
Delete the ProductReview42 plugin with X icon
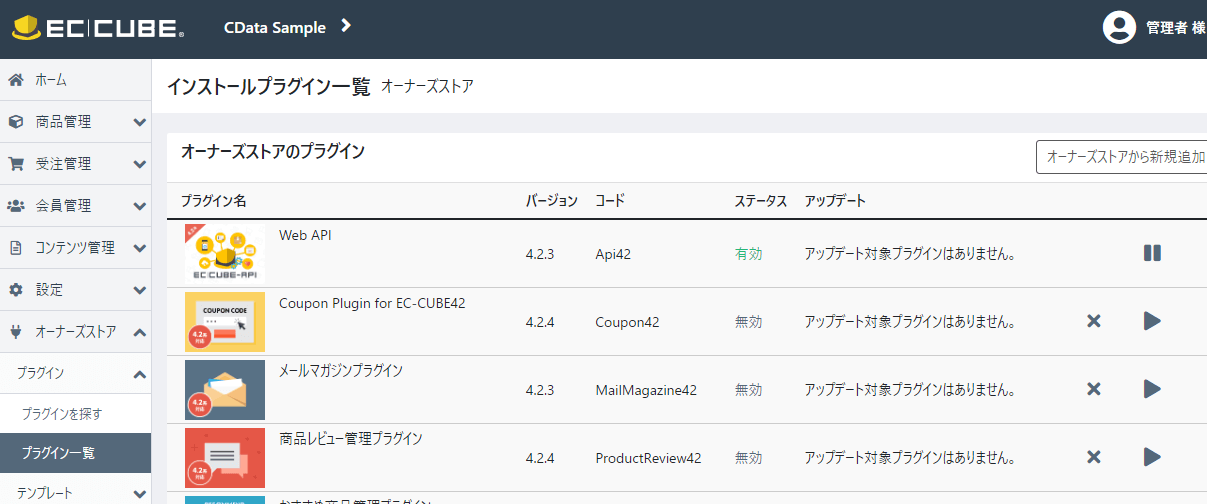[1093, 457]
